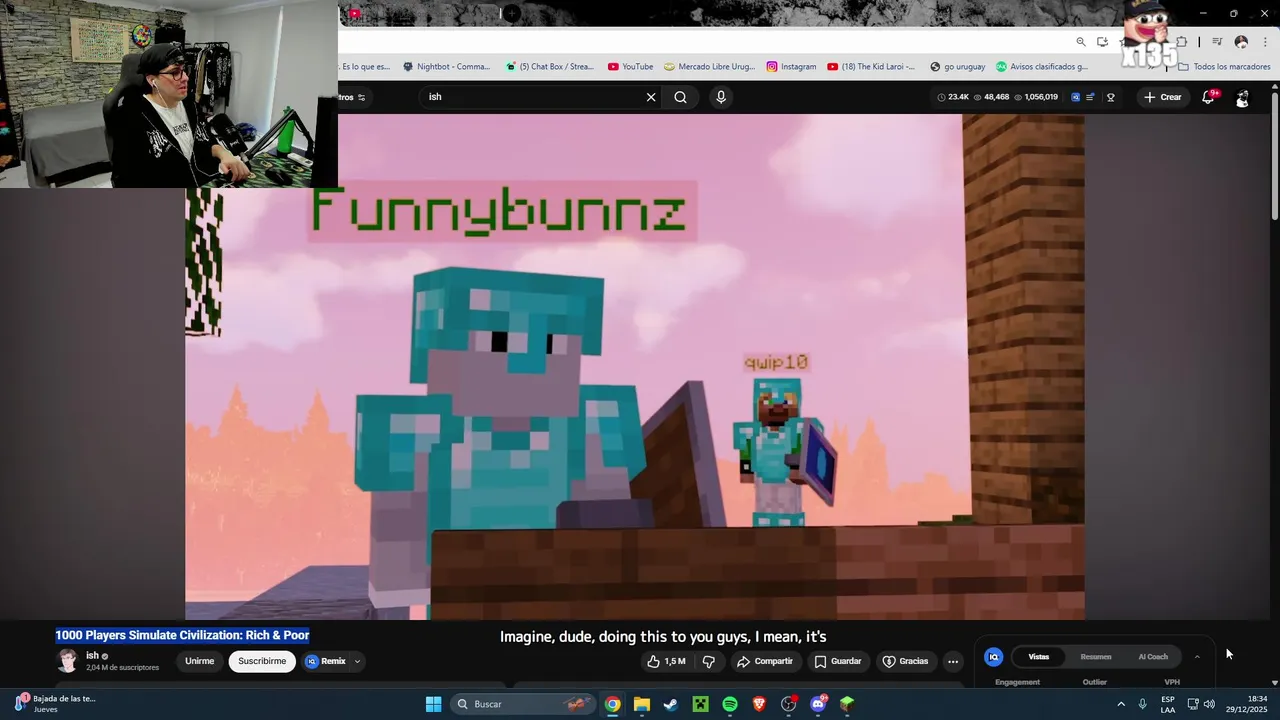This screenshot has width=1280, height=720.
Task: Open the weather widget in taskbar
Action: [55, 704]
